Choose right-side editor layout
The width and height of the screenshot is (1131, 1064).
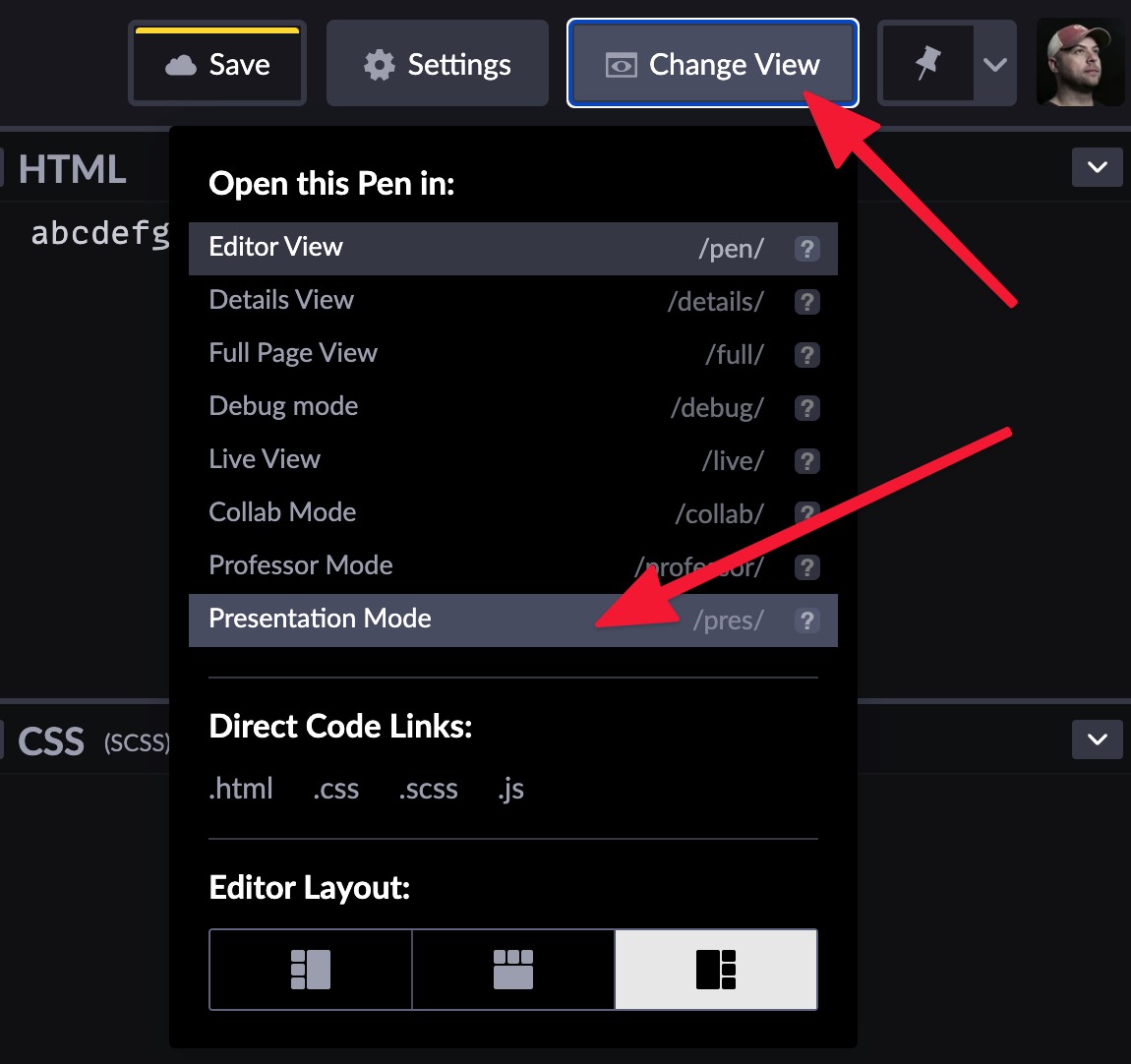[716, 970]
